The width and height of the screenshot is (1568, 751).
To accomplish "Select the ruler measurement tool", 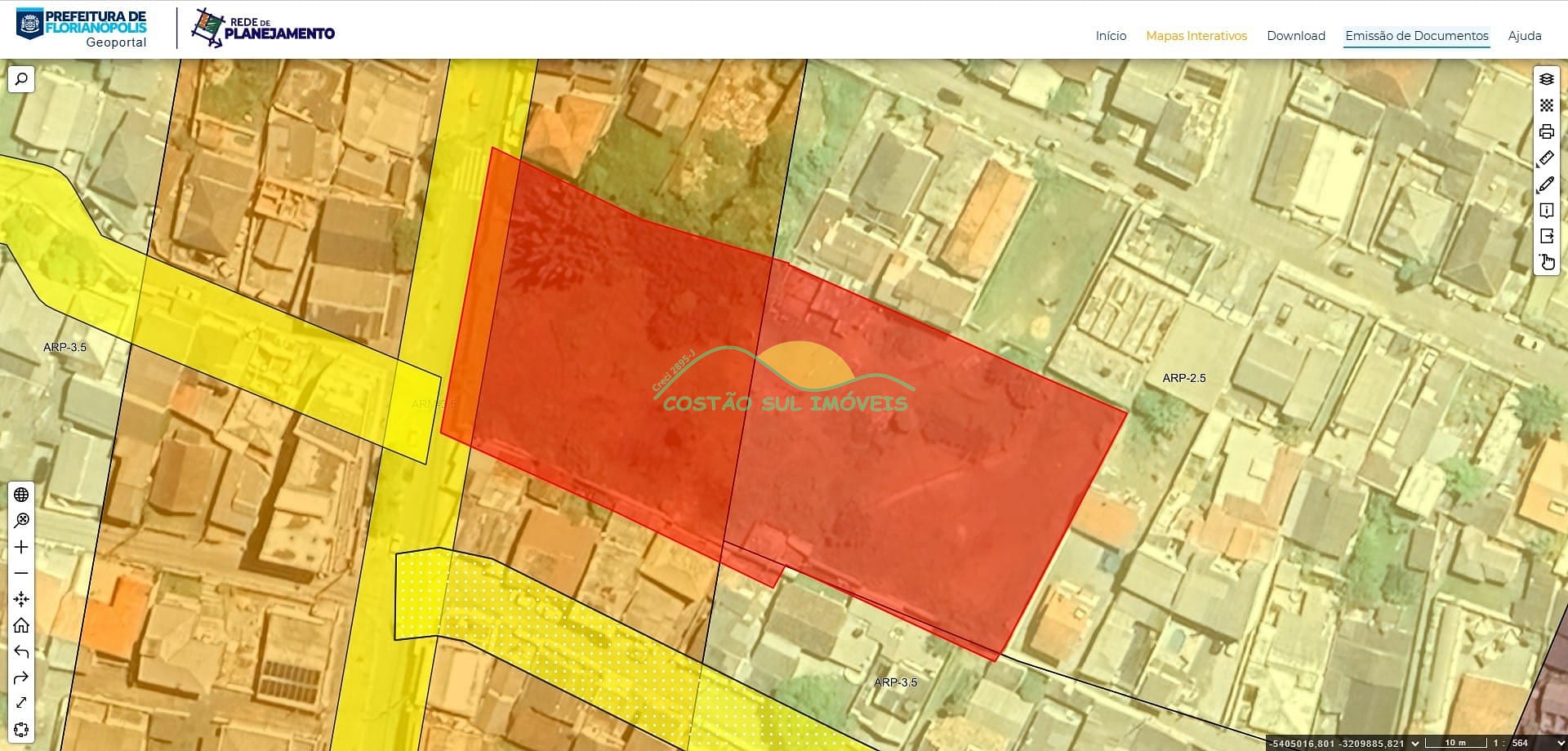I will pyautogui.click(x=1546, y=158).
